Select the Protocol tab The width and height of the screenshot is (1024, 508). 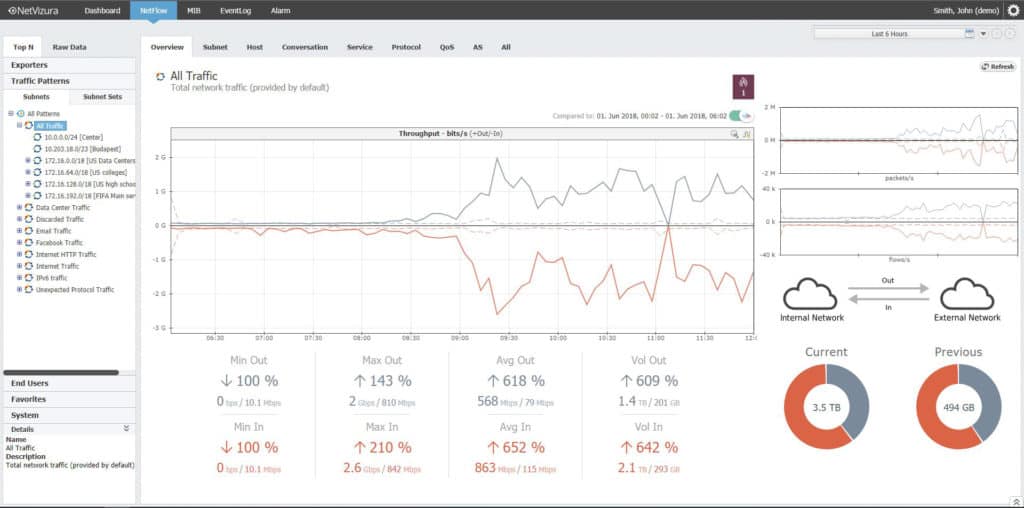pos(406,47)
